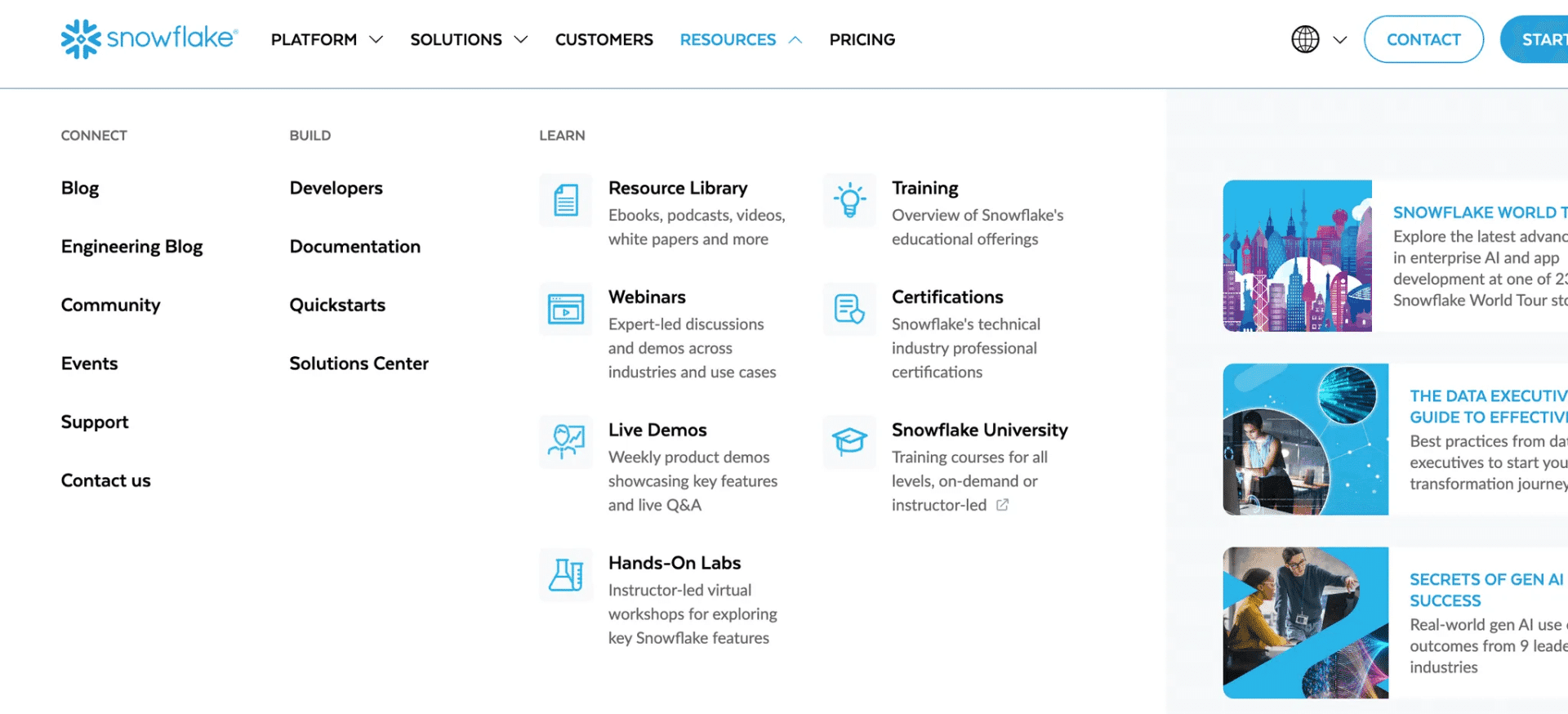1568x714 pixels.
Task: Click the Certifications badge icon
Action: pyautogui.click(x=849, y=310)
